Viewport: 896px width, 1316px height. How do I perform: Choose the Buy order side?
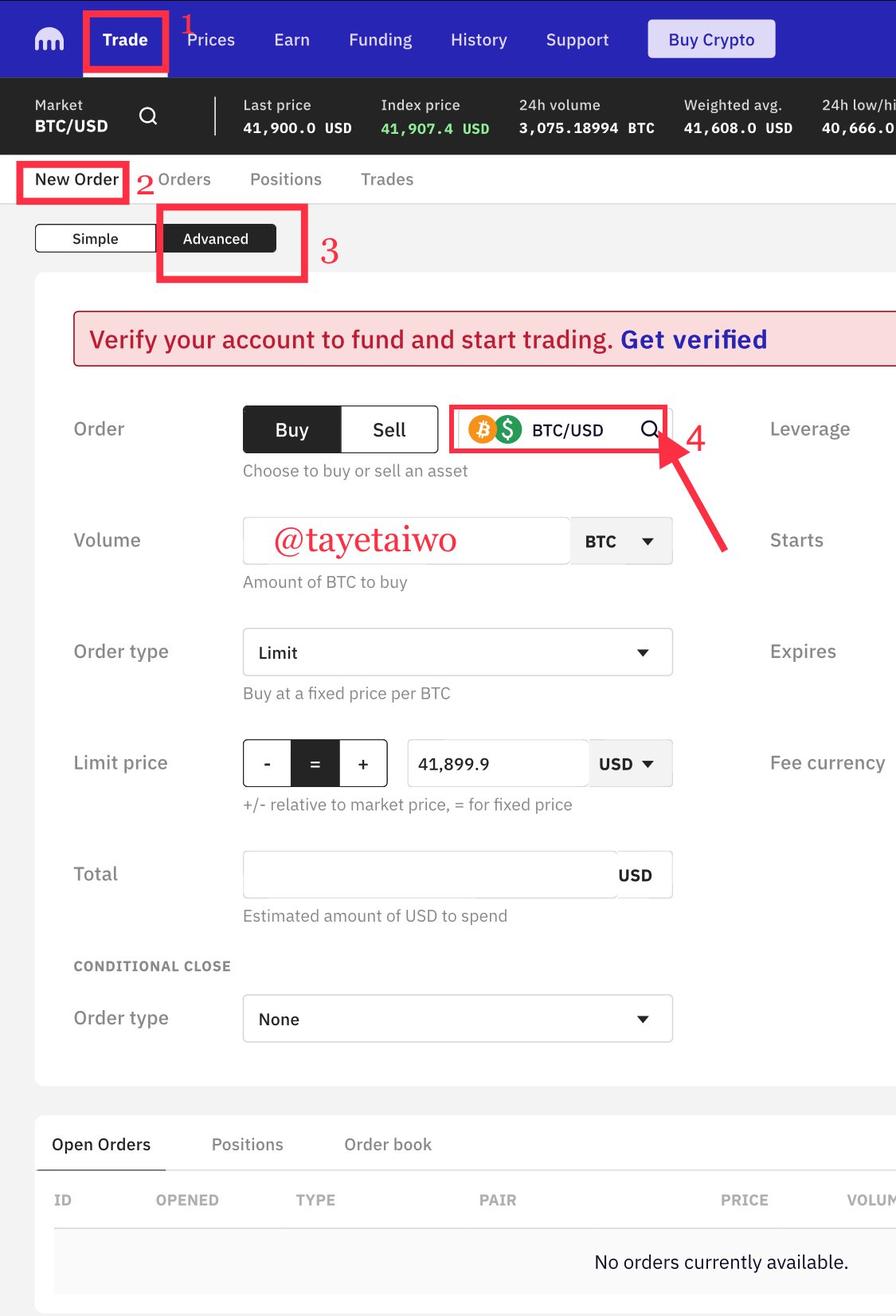(292, 429)
